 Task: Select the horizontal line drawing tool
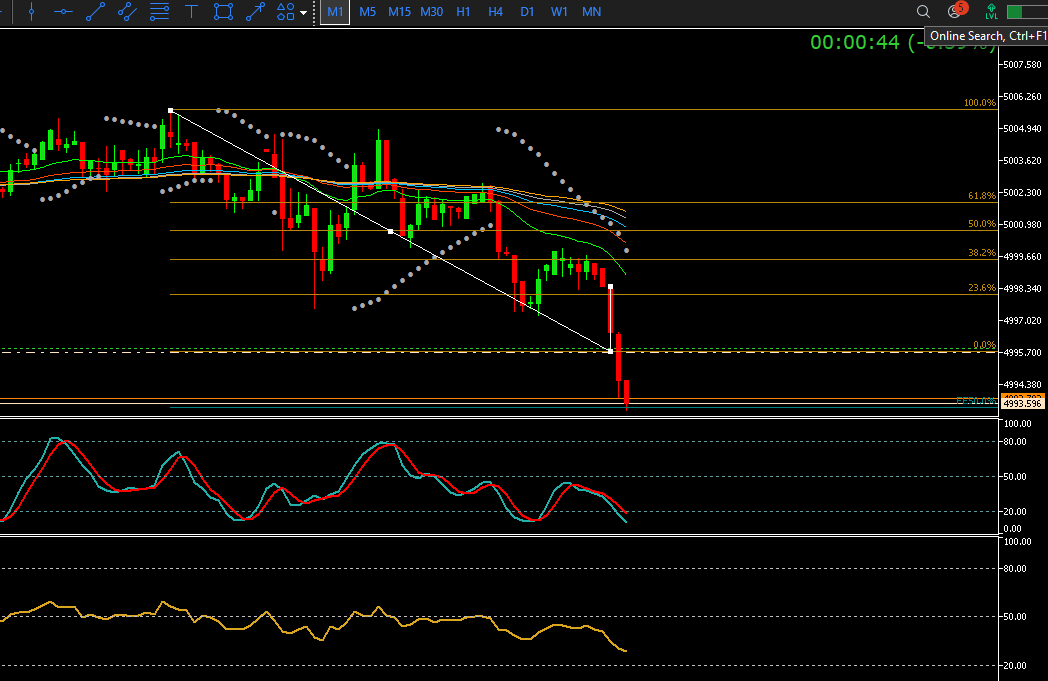coord(63,12)
